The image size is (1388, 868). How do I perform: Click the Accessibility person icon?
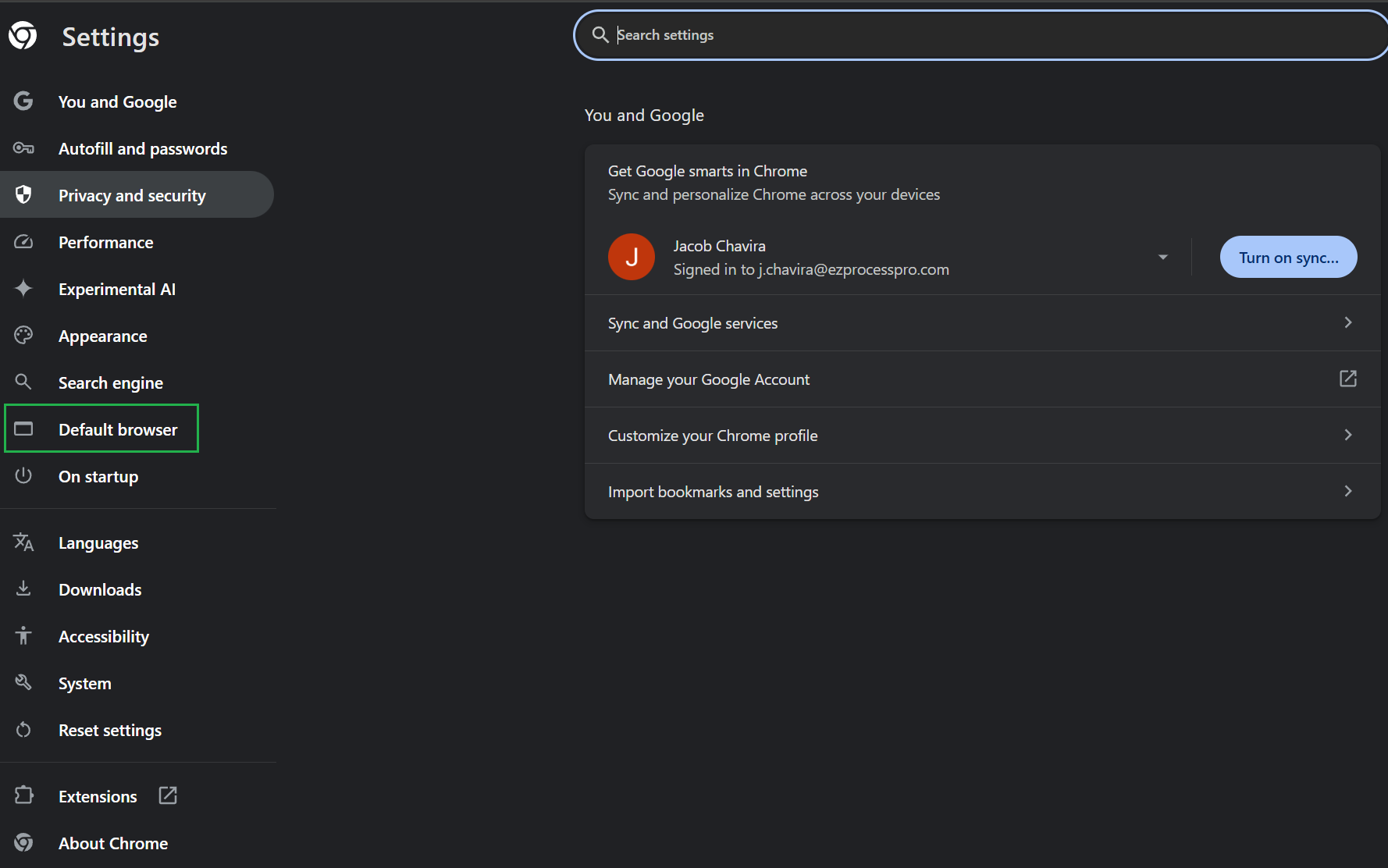(x=23, y=635)
